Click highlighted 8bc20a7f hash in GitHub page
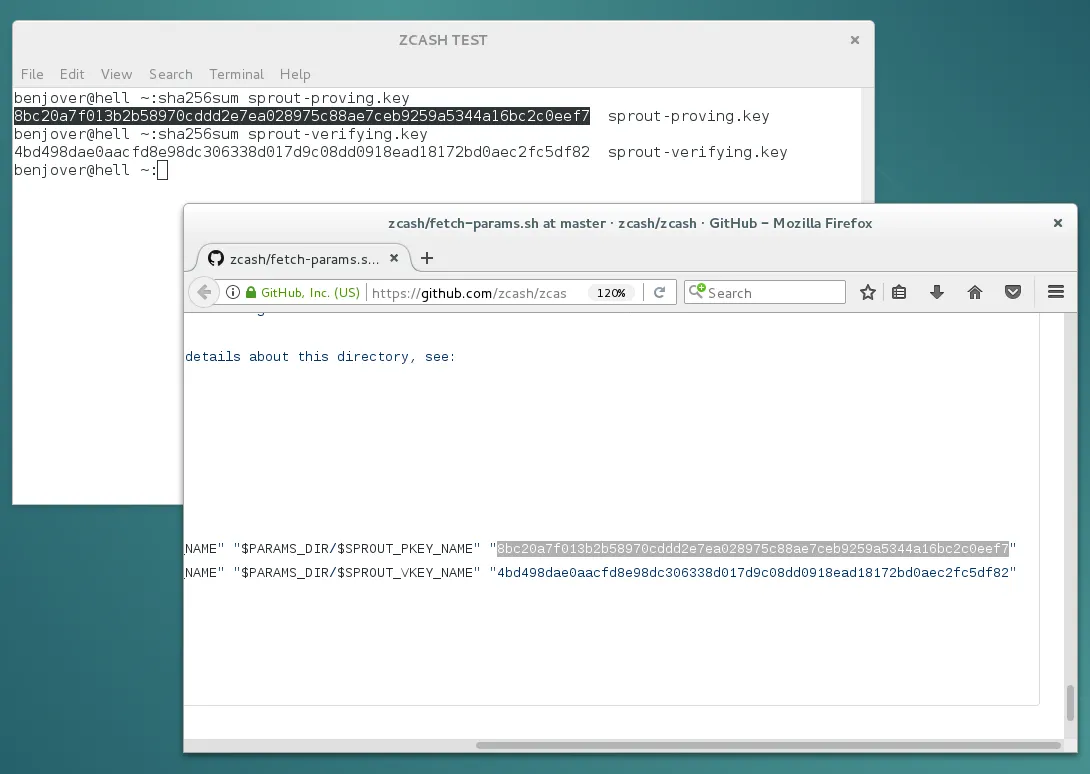 pyautogui.click(x=753, y=549)
